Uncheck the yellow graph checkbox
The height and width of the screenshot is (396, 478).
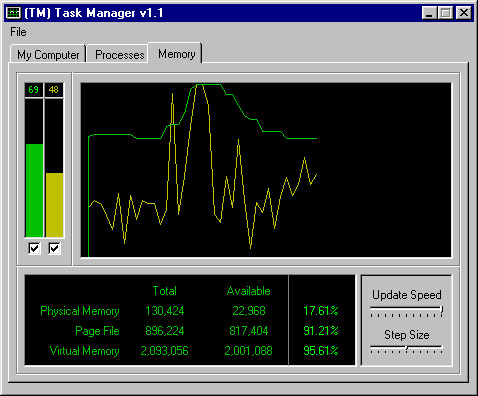54,248
